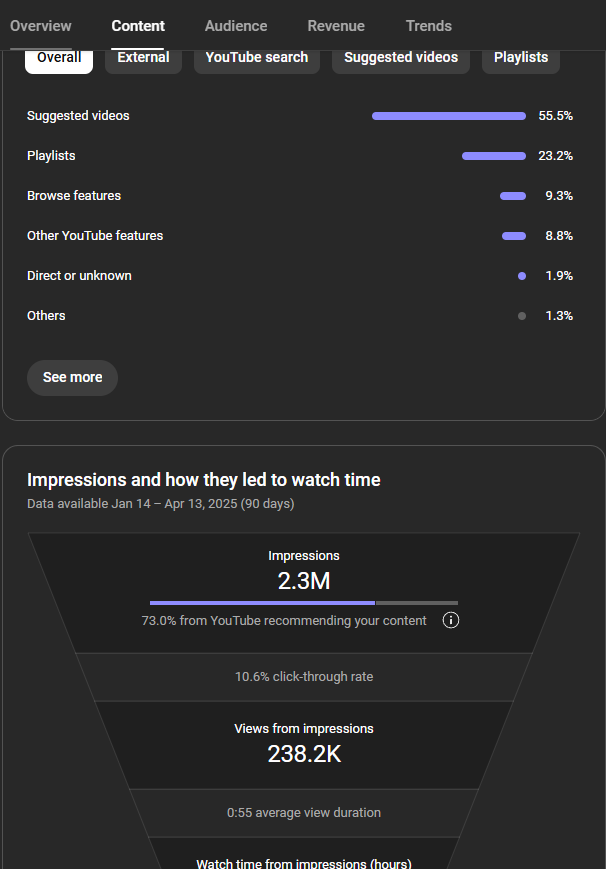Click the Direct or unknown purple dot
The height and width of the screenshot is (869, 606).
(x=522, y=276)
